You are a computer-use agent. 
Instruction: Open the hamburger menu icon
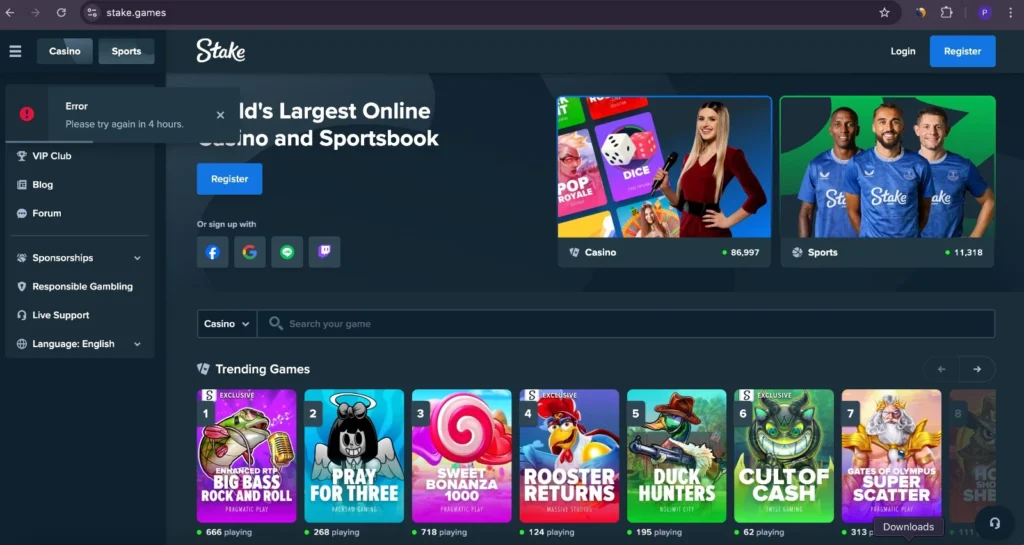[15, 51]
